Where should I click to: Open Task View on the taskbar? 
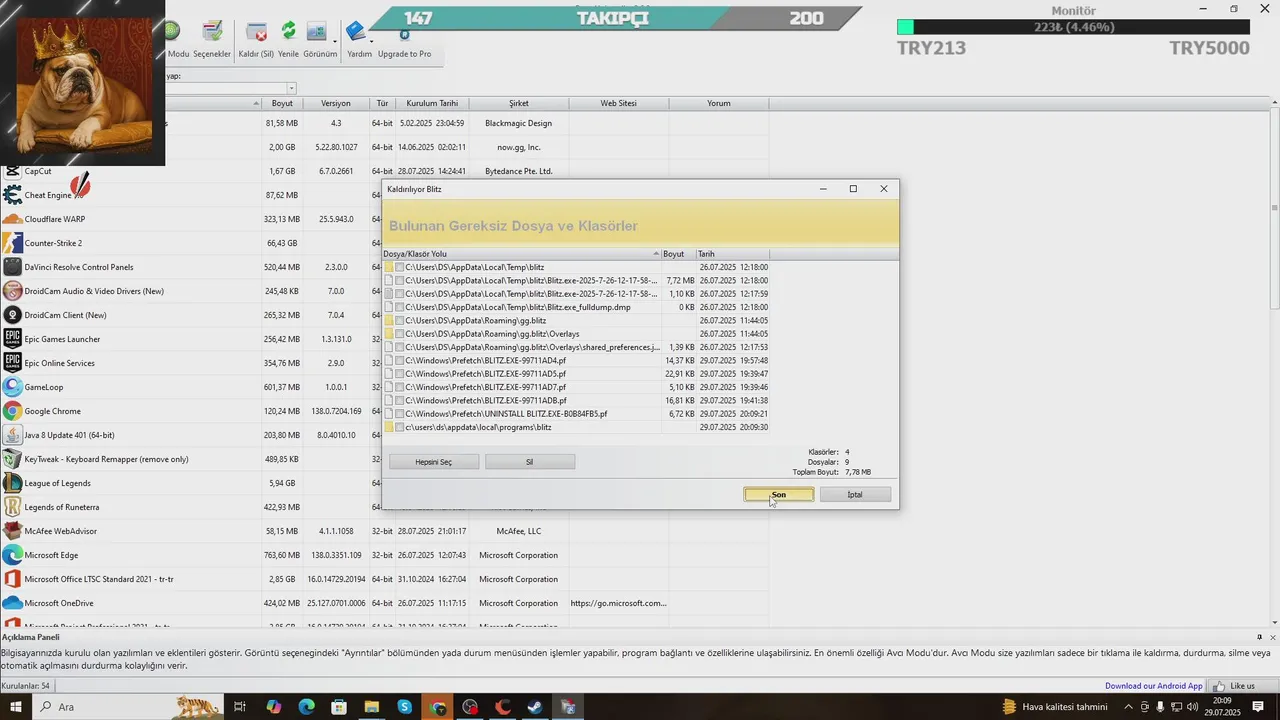[x=240, y=707]
